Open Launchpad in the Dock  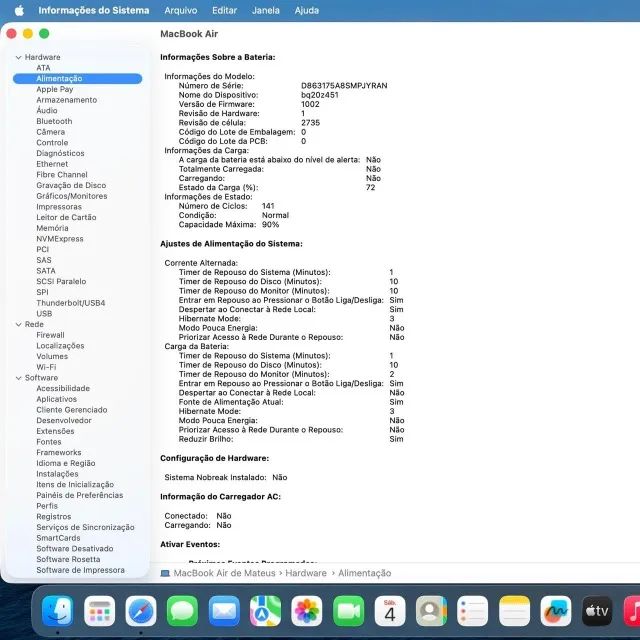[x=100, y=611]
